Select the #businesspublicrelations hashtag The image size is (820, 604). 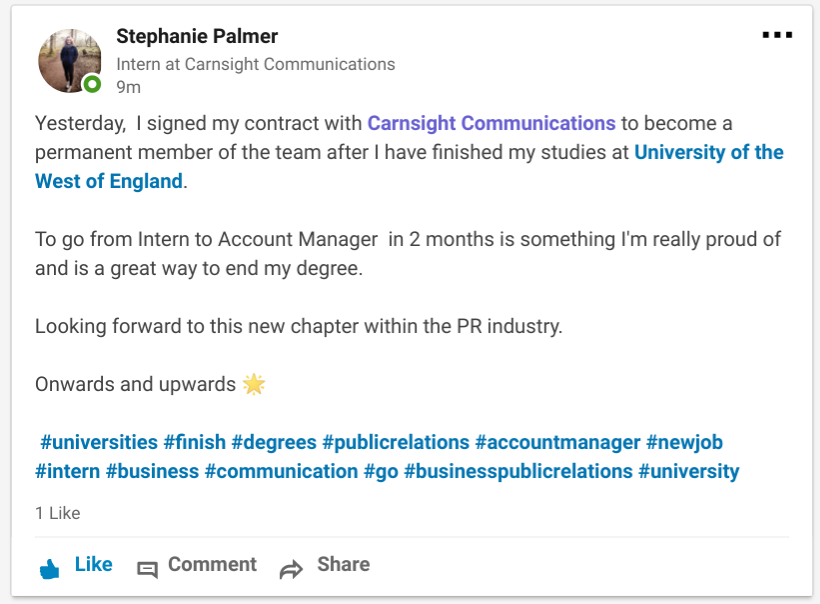tap(518, 471)
